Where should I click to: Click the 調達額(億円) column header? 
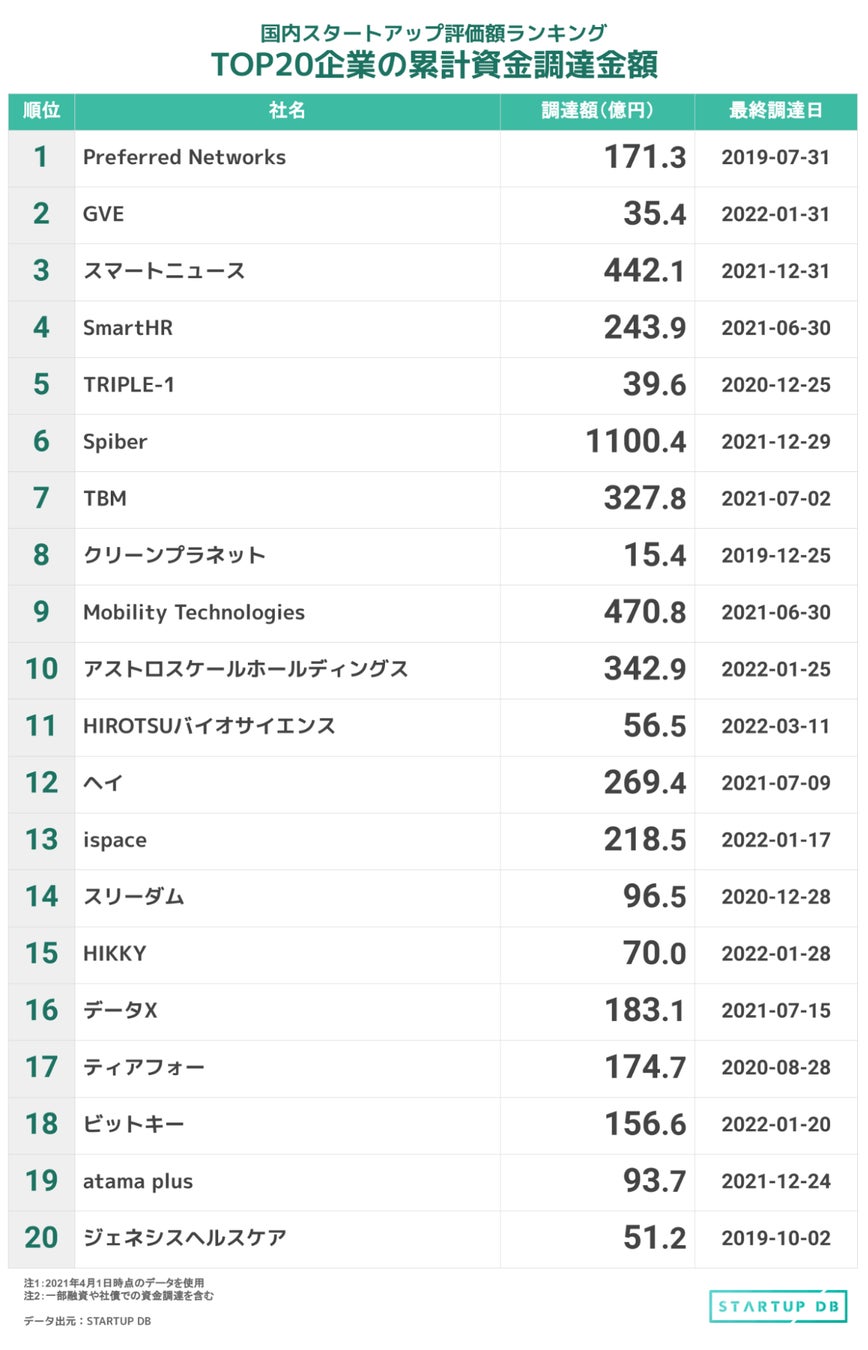[597, 111]
